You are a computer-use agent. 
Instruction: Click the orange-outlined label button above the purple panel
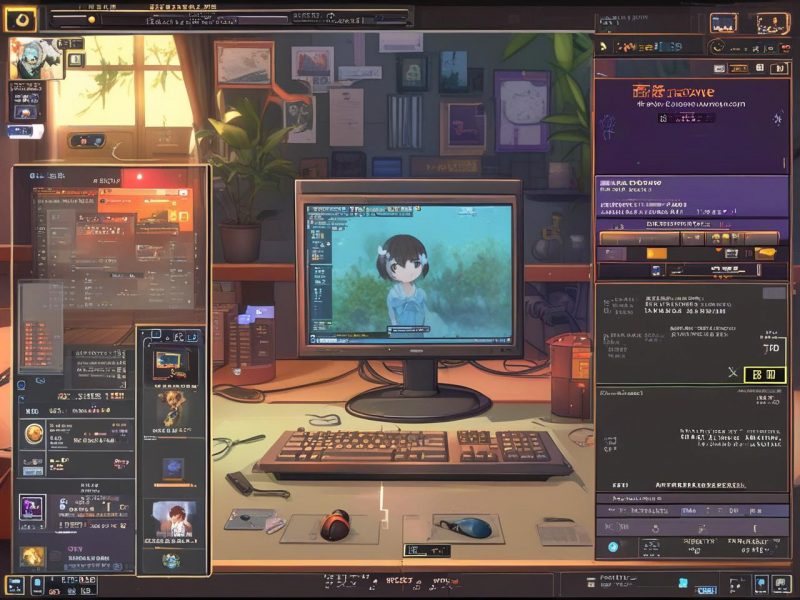point(738,68)
